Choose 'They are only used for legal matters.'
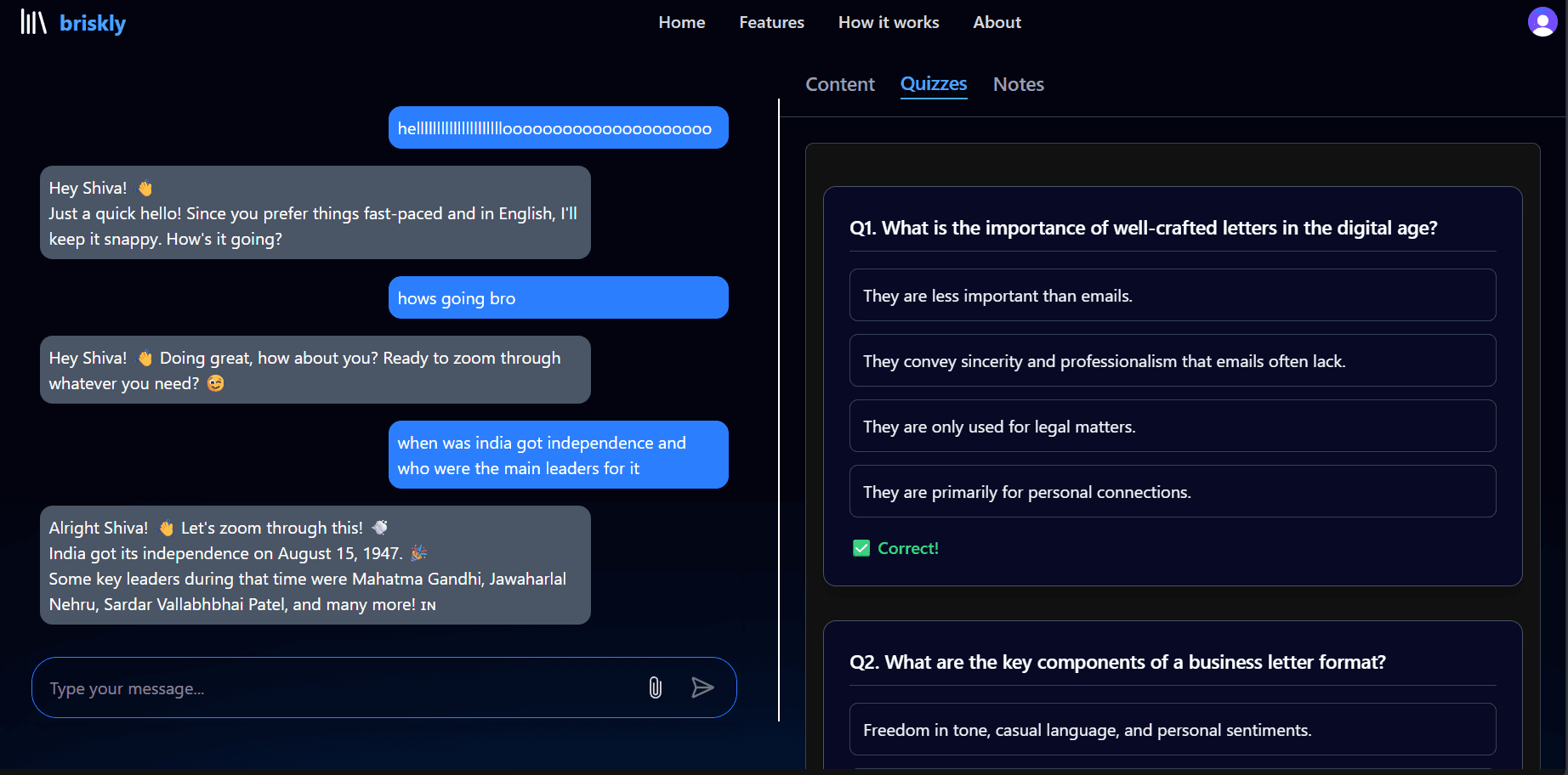Image resolution: width=1568 pixels, height=775 pixels. coord(1173,426)
